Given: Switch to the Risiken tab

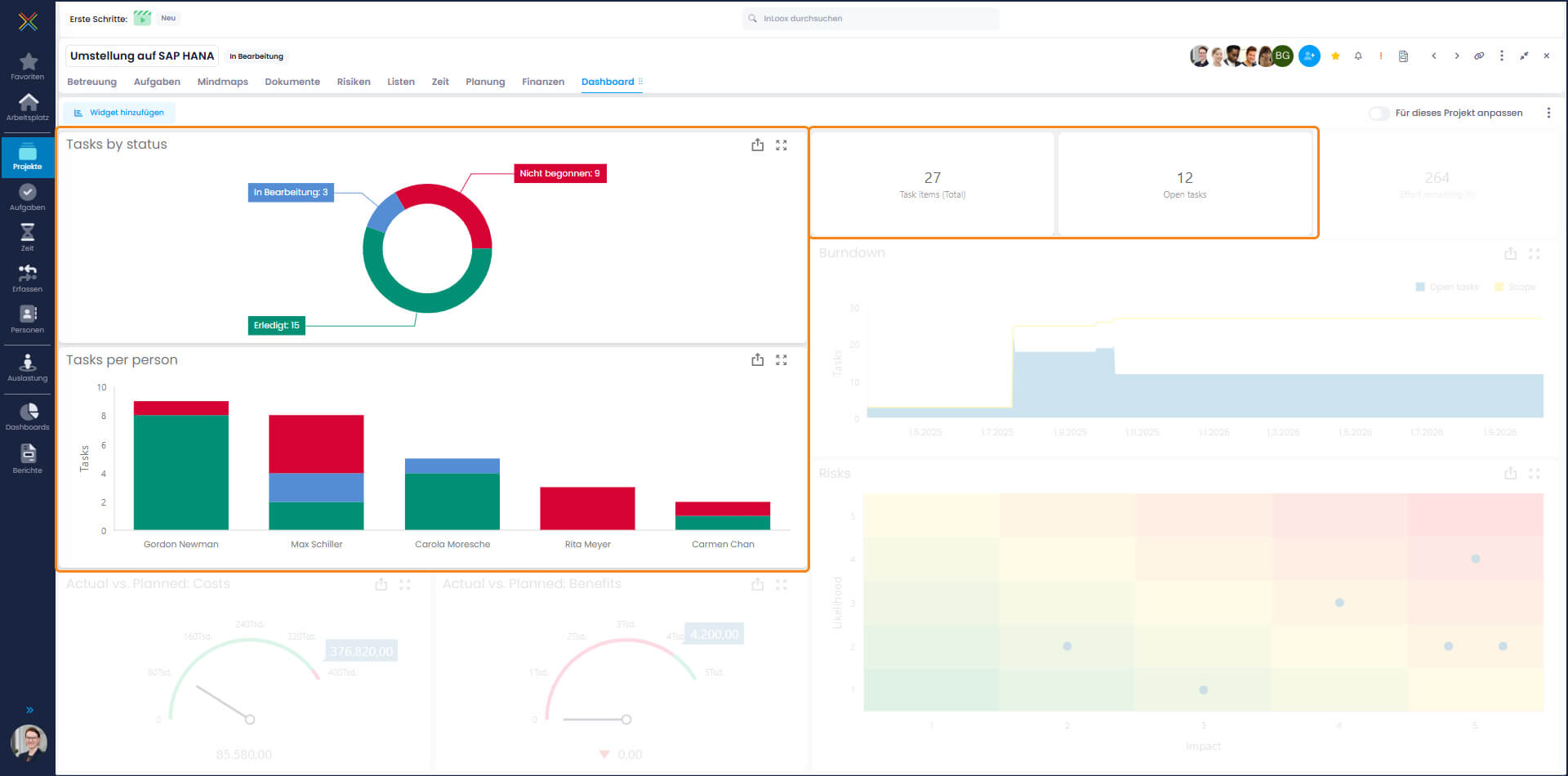Looking at the screenshot, I should [354, 82].
